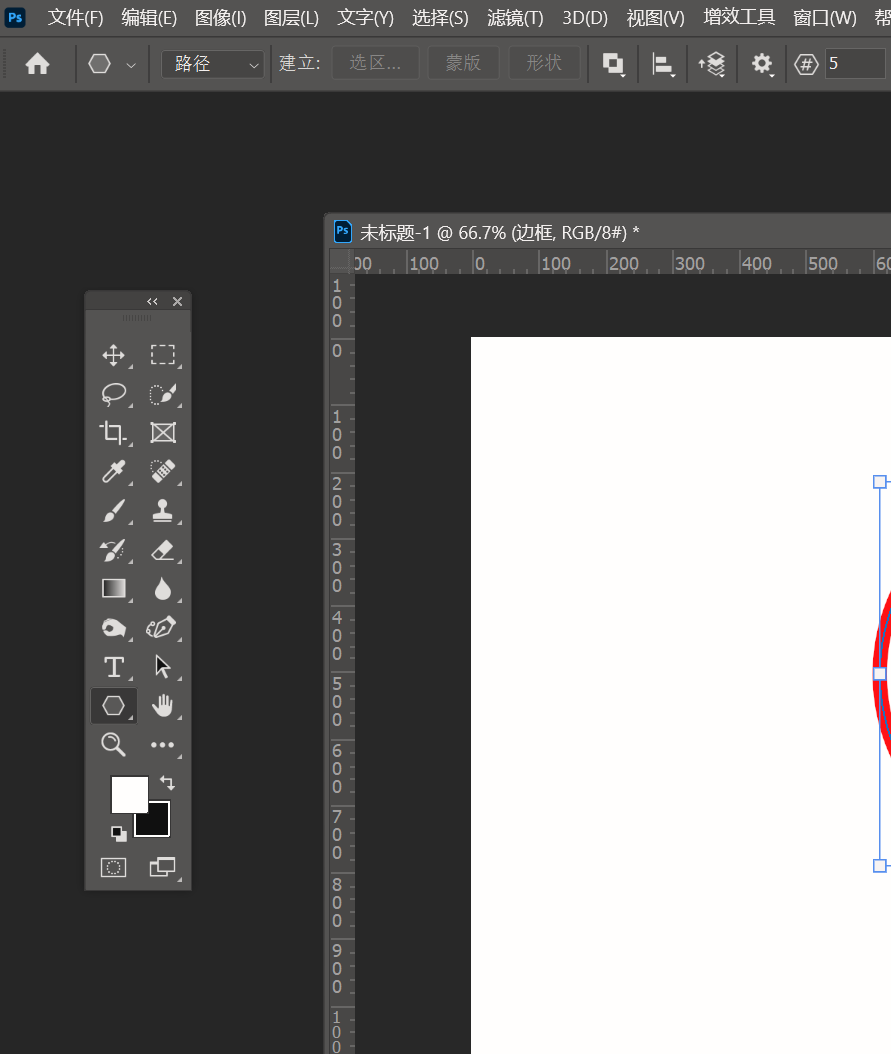Select the Rectangular Marquee tool
This screenshot has width=891, height=1054.
(x=163, y=355)
